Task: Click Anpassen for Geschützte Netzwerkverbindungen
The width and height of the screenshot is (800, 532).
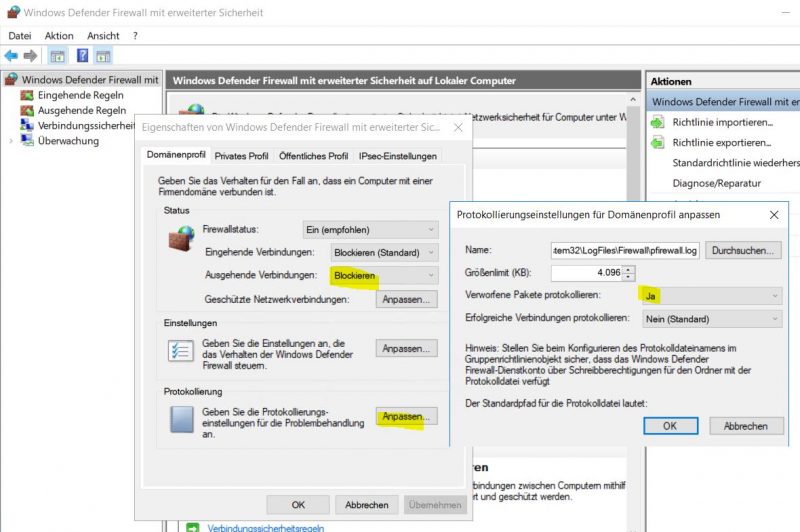Action: click(x=407, y=299)
